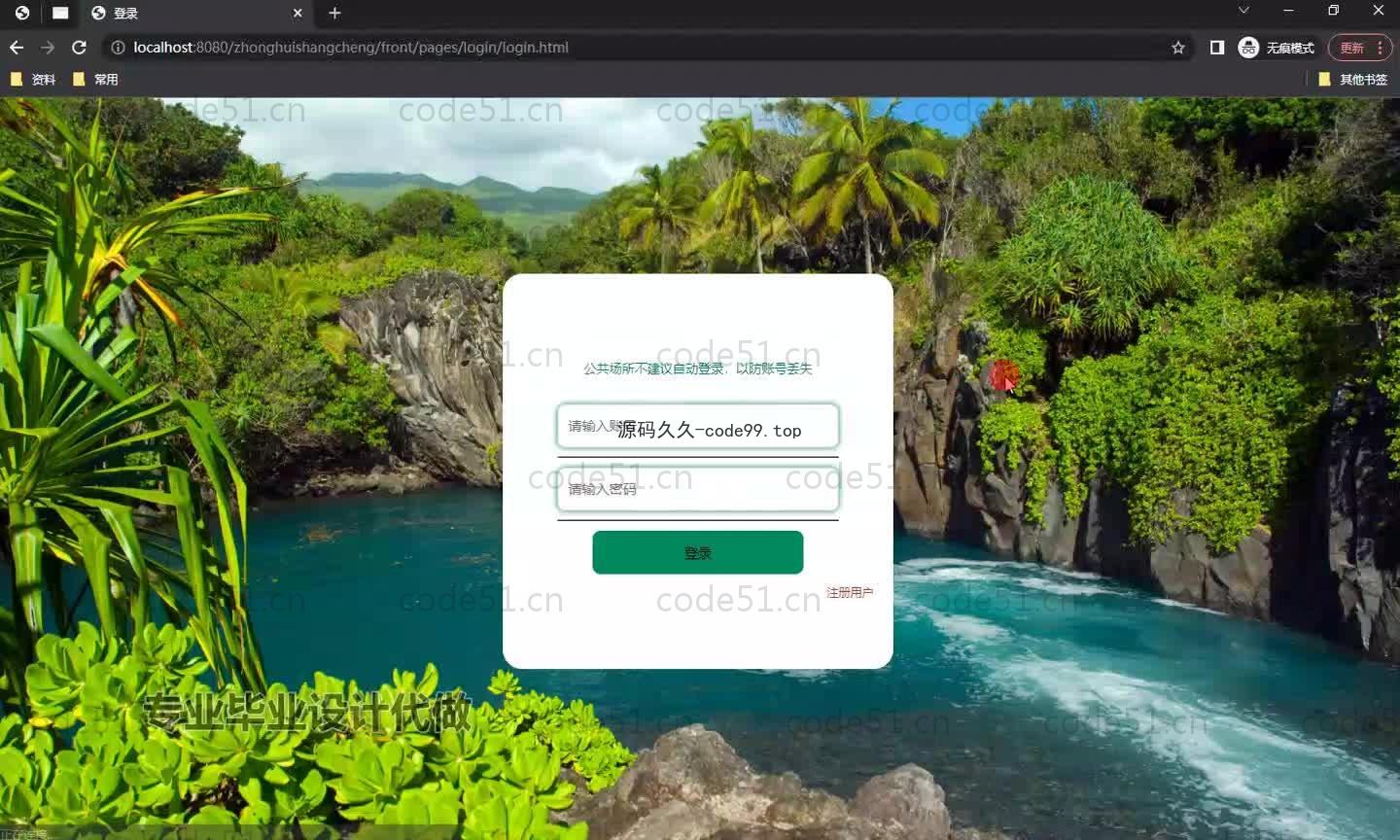Open the browser side panel icon
This screenshot has height=840, width=1400.
[1216, 48]
